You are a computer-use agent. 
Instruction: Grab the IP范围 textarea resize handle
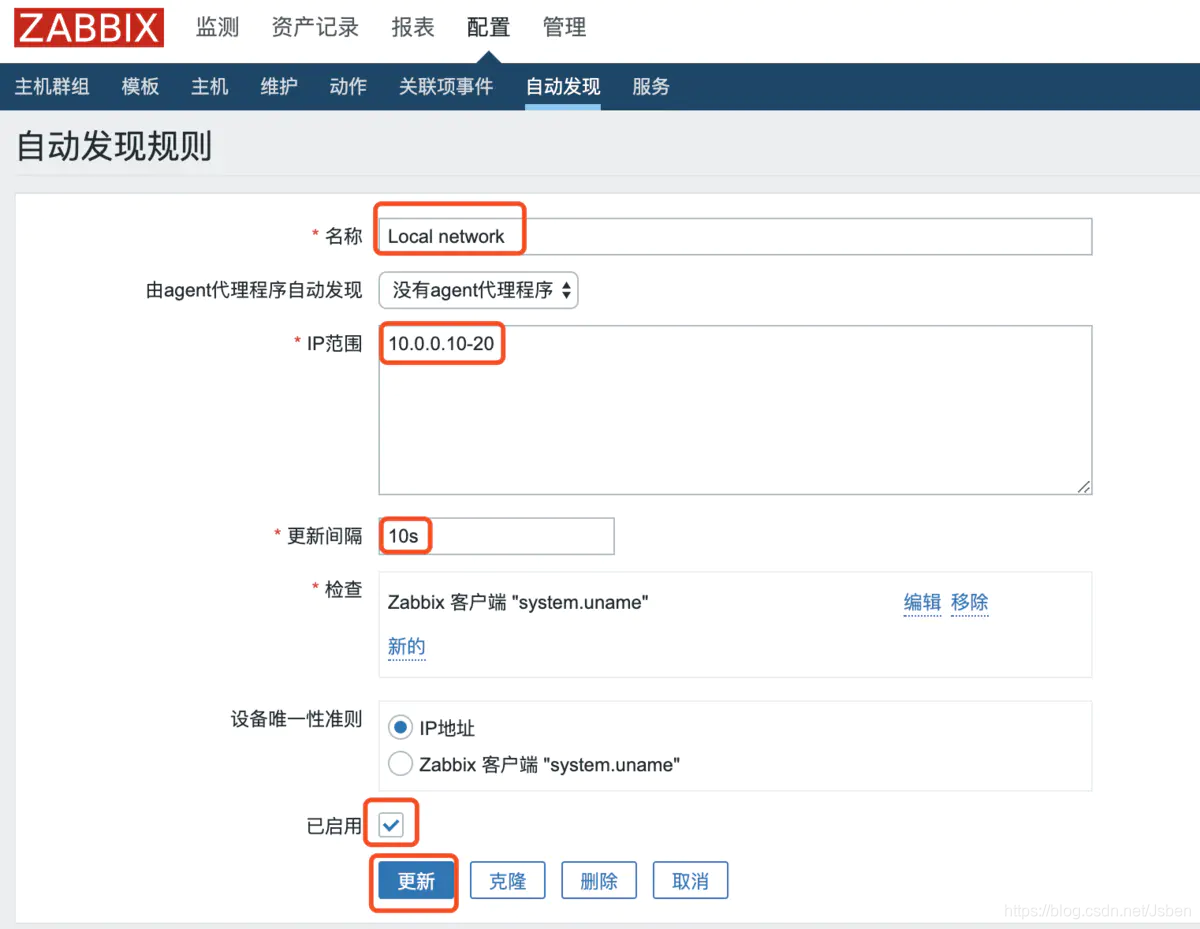(1084, 486)
